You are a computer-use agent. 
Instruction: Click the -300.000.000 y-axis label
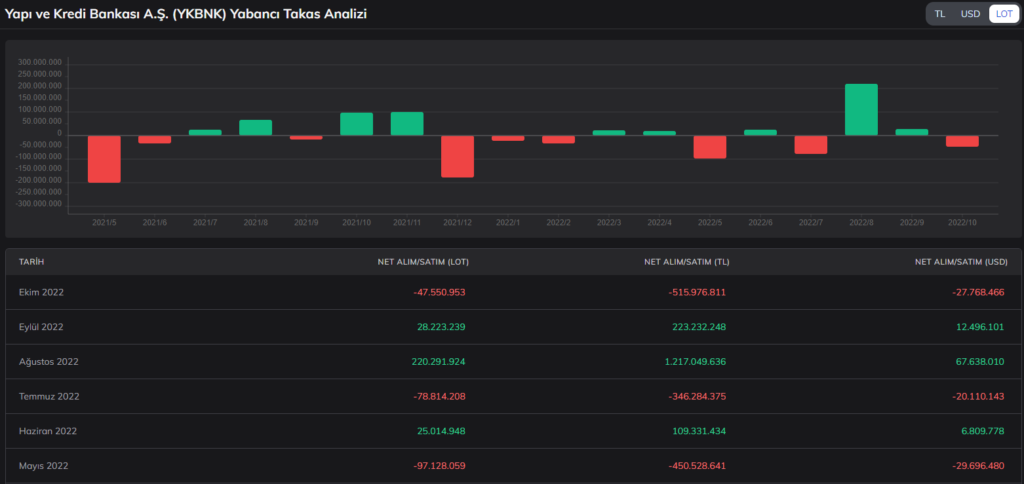click(39, 204)
